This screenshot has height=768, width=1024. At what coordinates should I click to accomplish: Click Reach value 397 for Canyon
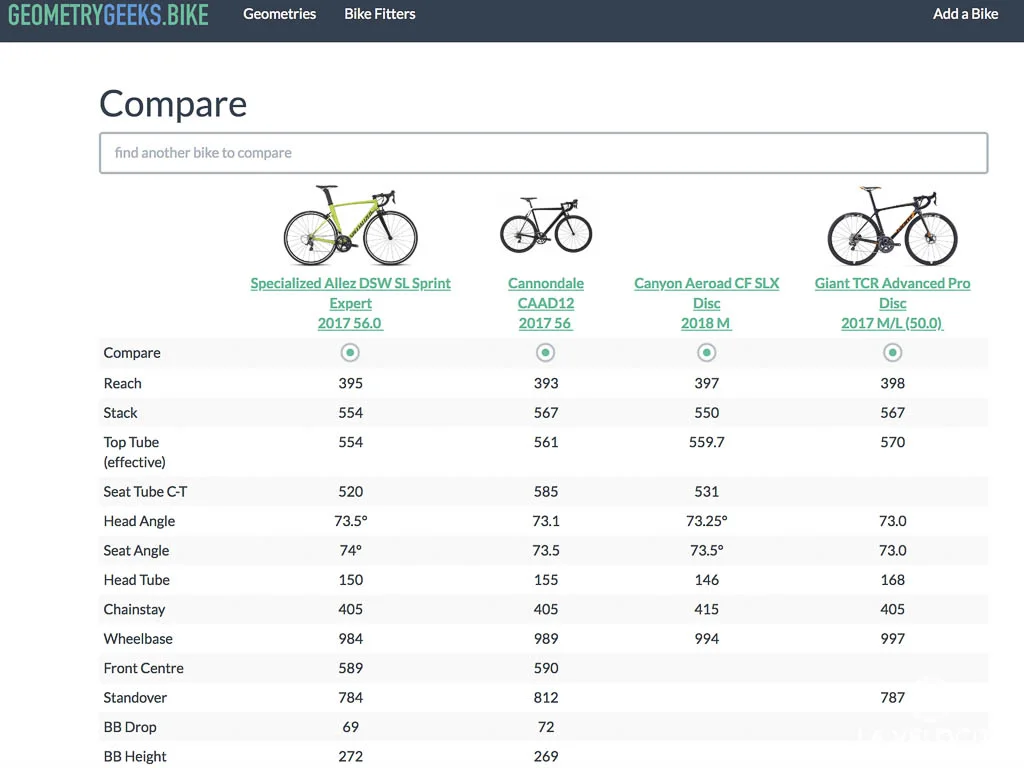[x=707, y=383]
